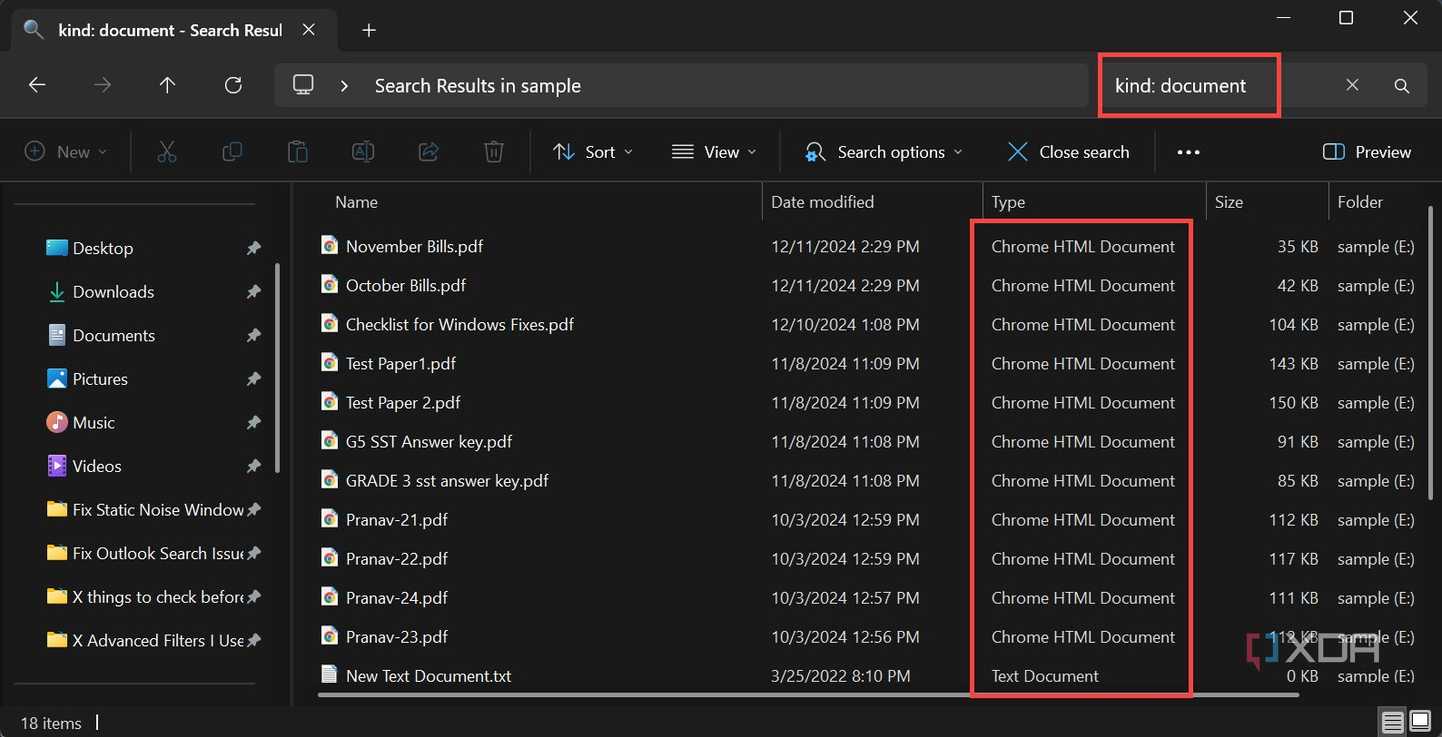Open a new tab with the plus button
1442x737 pixels.
[x=369, y=30]
